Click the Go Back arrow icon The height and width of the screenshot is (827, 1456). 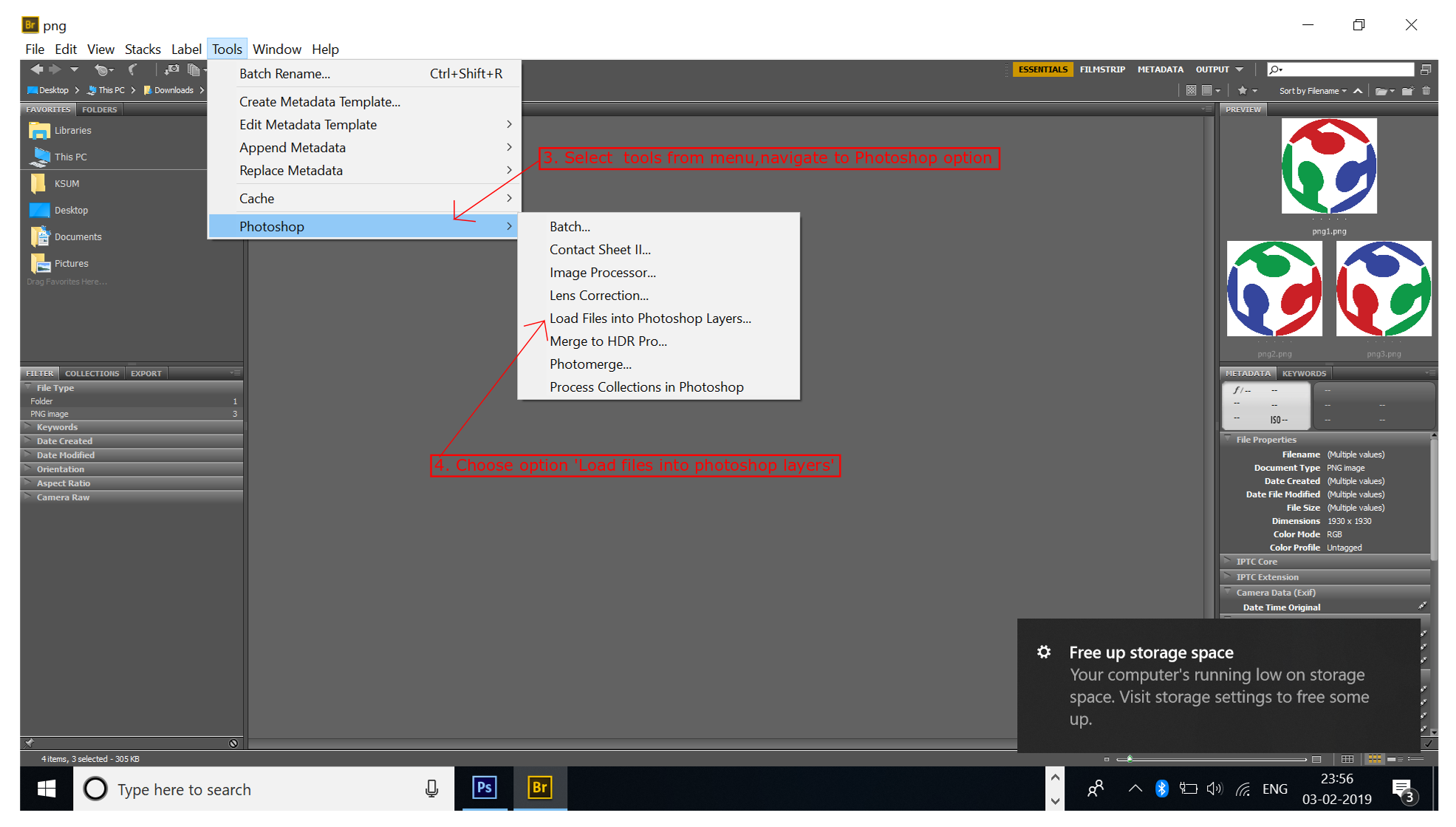click(36, 69)
